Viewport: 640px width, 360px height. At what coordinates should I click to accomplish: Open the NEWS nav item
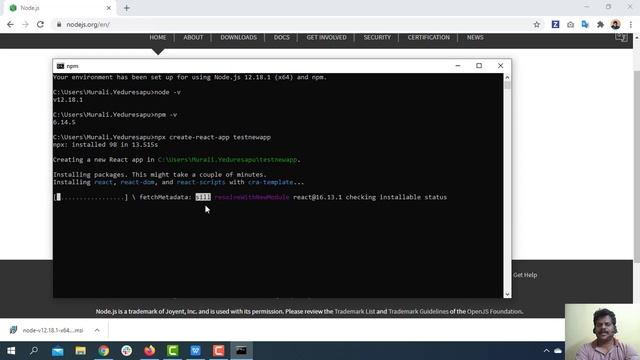[475, 37]
